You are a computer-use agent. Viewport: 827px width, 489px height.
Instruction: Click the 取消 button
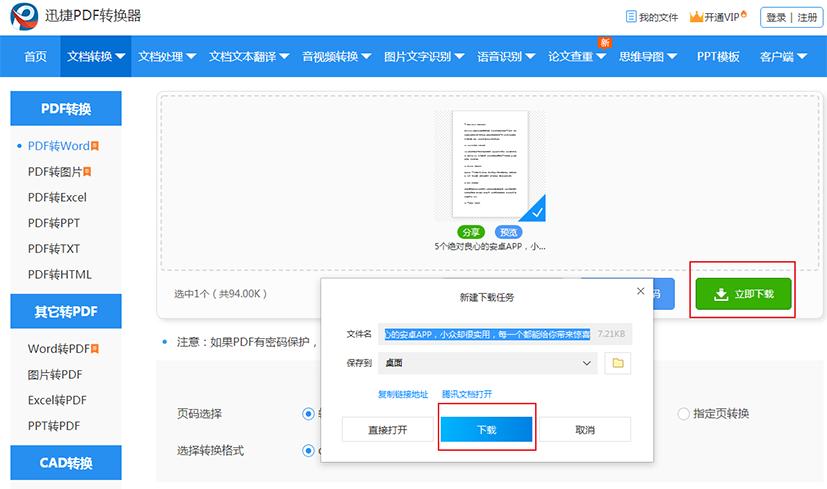(x=585, y=429)
